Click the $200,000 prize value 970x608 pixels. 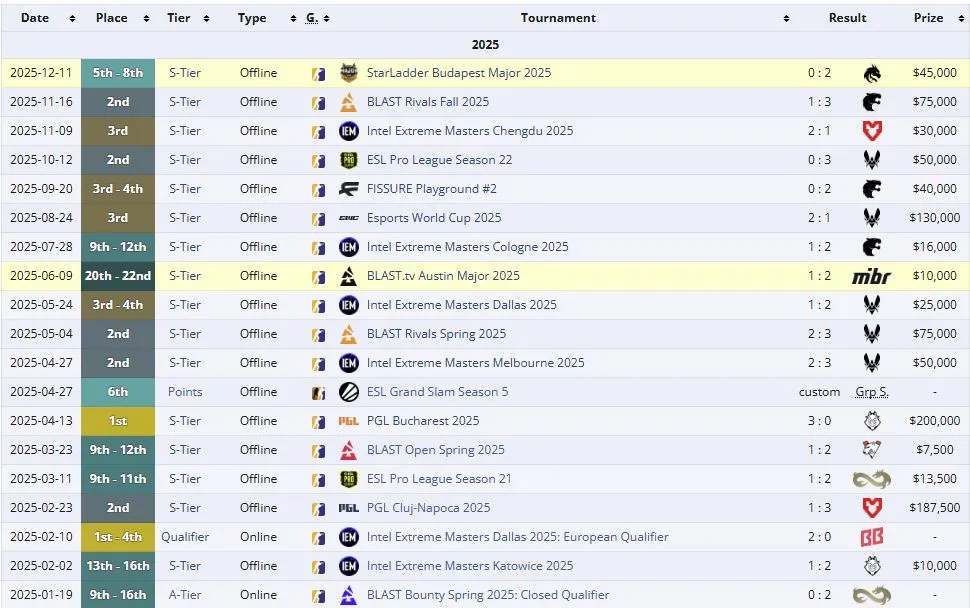(934, 421)
